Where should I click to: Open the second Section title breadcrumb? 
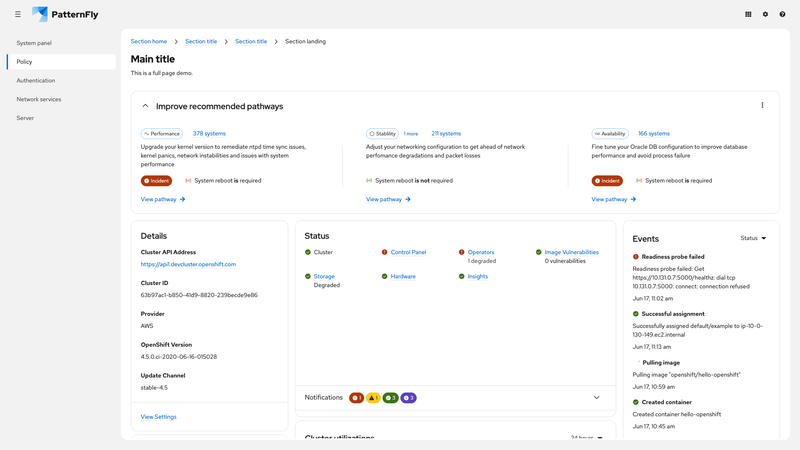coord(251,41)
